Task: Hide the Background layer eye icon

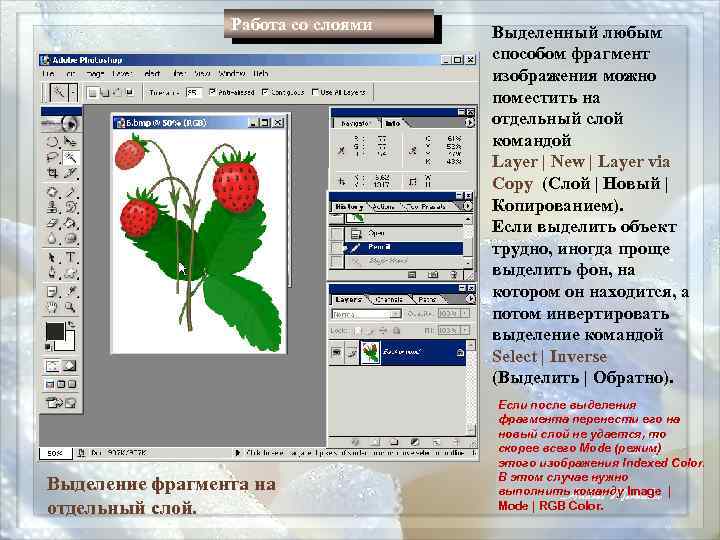Action: pos(337,352)
